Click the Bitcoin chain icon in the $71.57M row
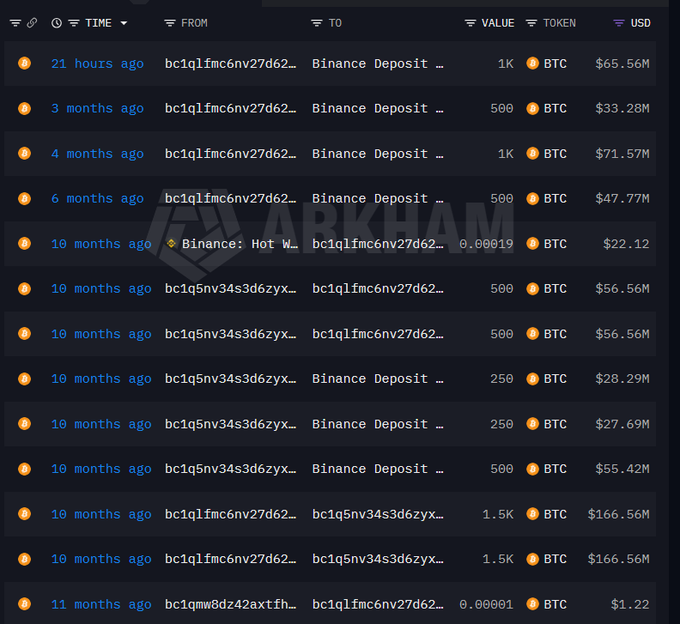This screenshot has height=624, width=680. click(24, 154)
